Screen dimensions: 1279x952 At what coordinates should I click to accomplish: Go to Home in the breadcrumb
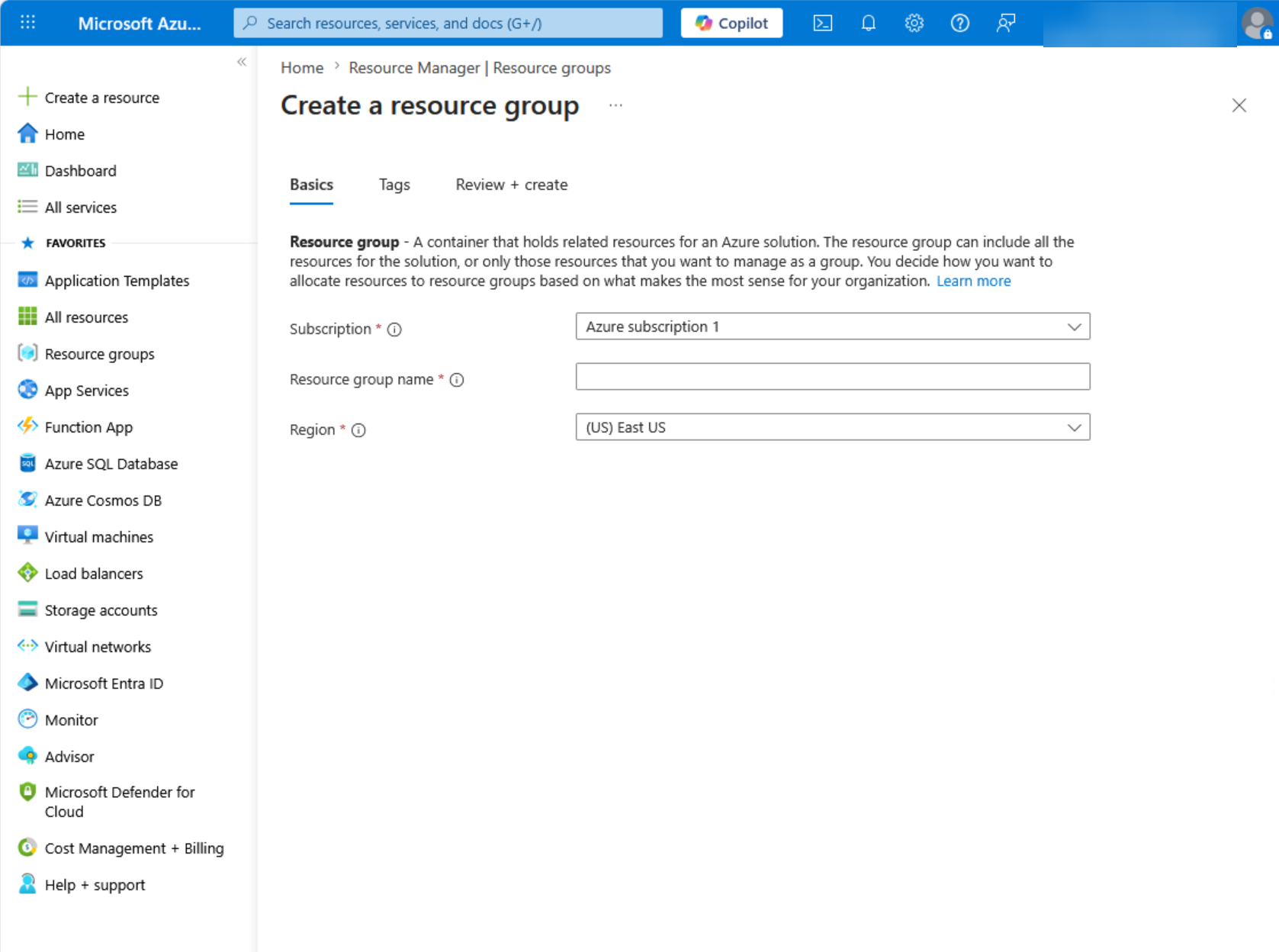302,68
